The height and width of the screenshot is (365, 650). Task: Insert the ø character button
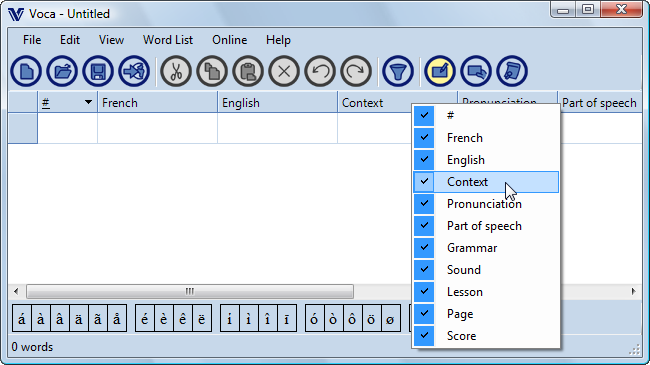(390, 318)
